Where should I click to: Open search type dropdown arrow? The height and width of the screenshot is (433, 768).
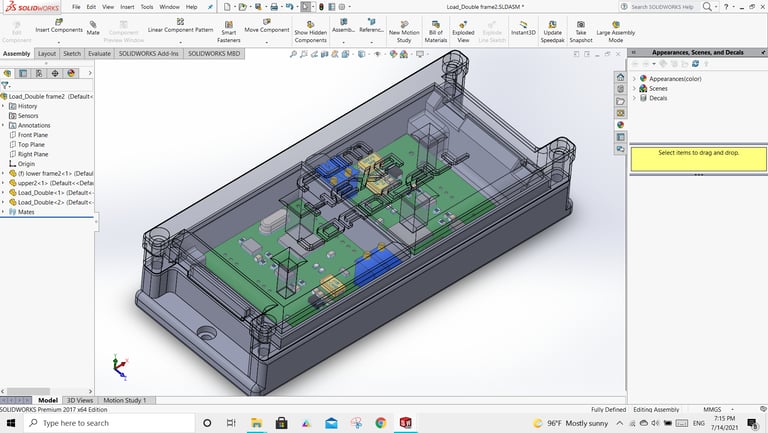tap(716, 7)
